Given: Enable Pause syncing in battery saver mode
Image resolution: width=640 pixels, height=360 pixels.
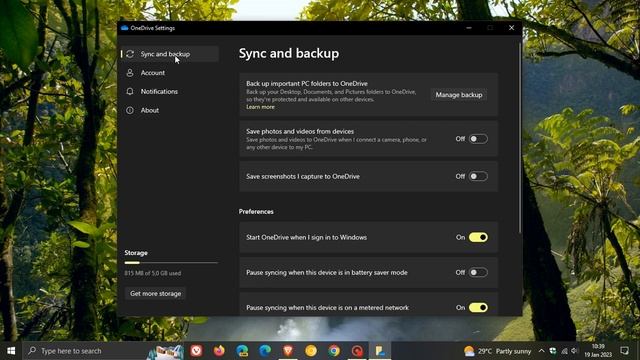Looking at the screenshot, I should (x=478, y=272).
